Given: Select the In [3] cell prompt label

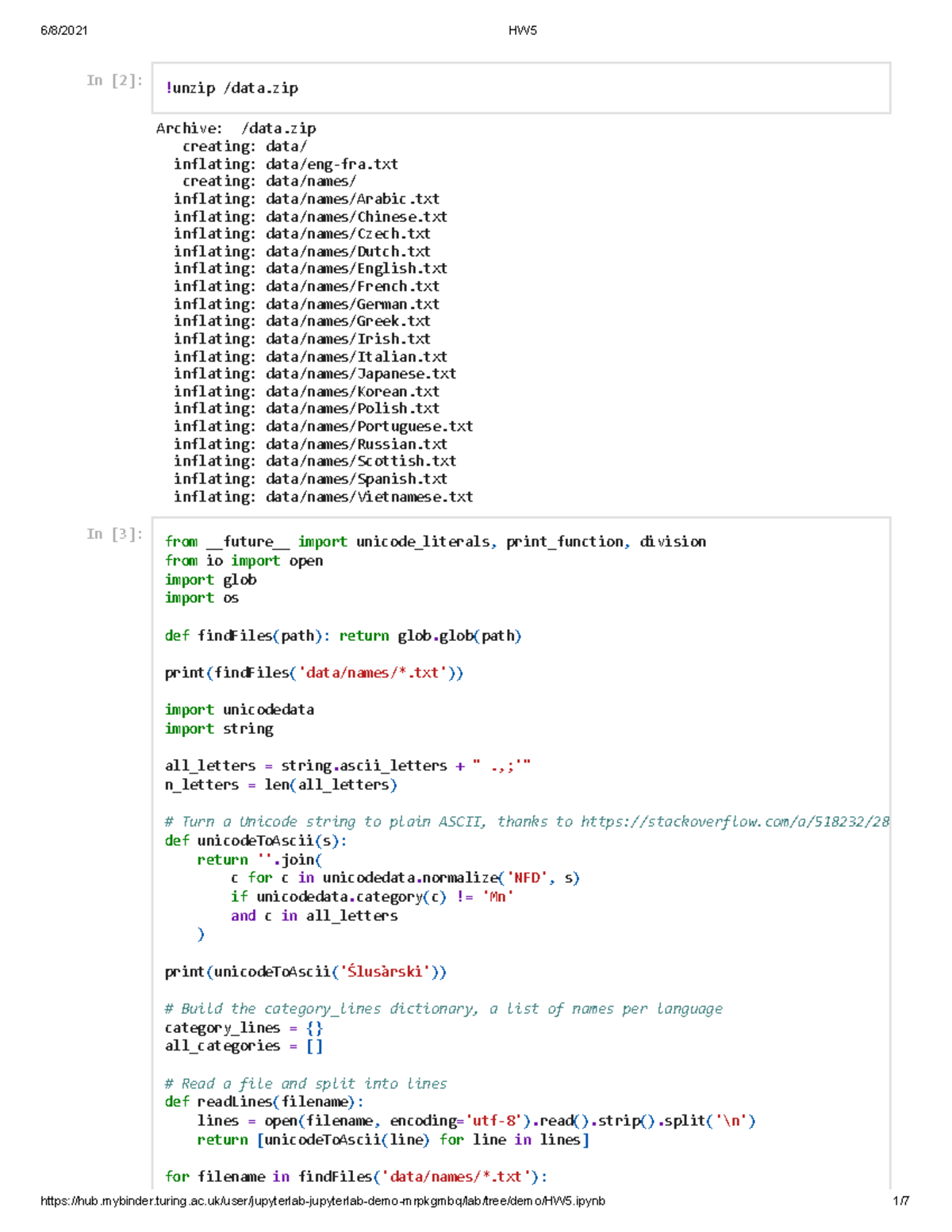Looking at the screenshot, I should tap(114, 533).
